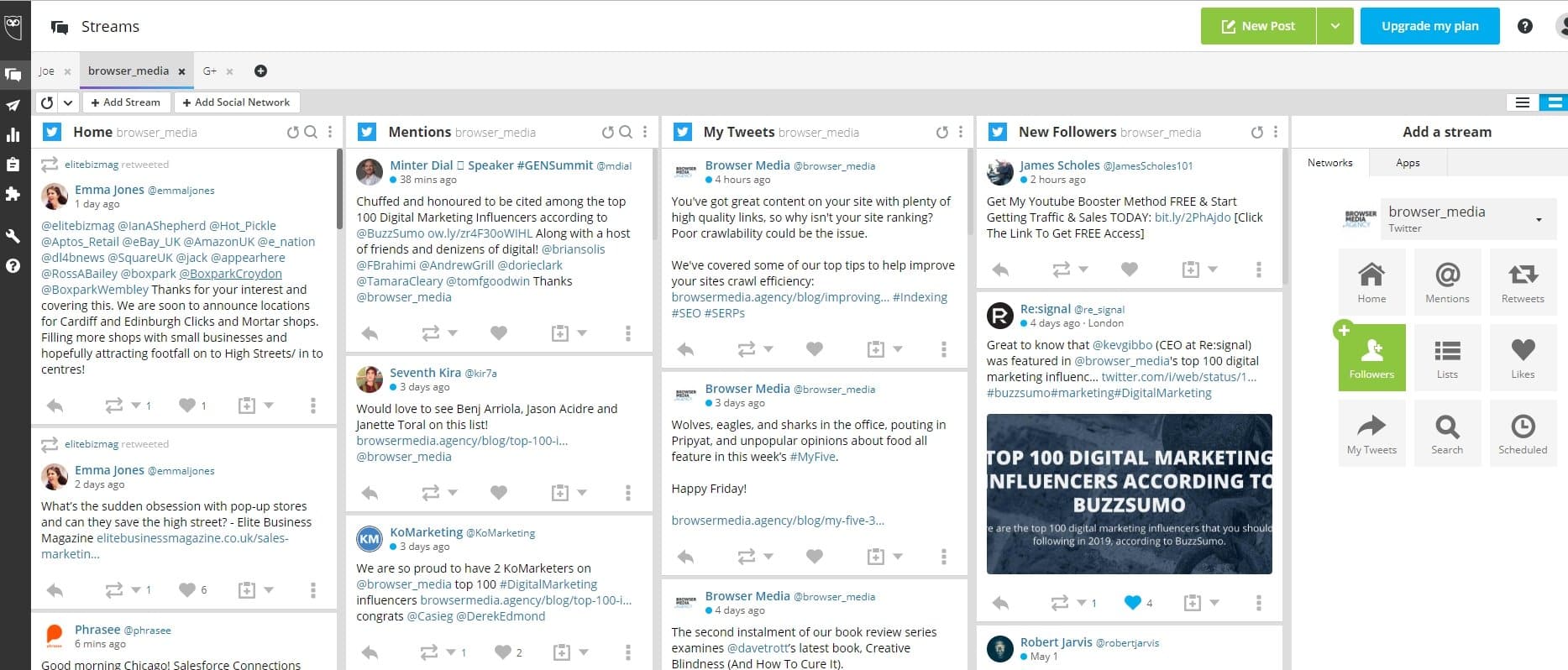Viewport: 1568px width, 670px height.
Task: Click the Add Stream button
Action: coord(125,102)
